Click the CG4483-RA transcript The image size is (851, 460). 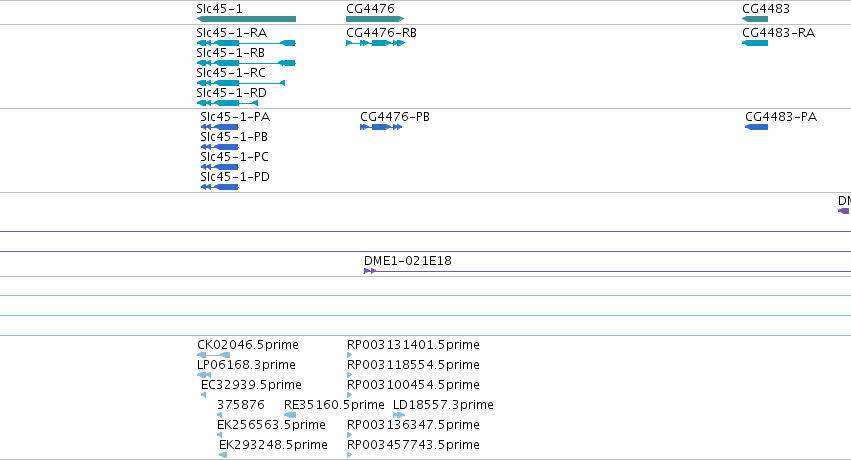pyautogui.click(x=755, y=43)
